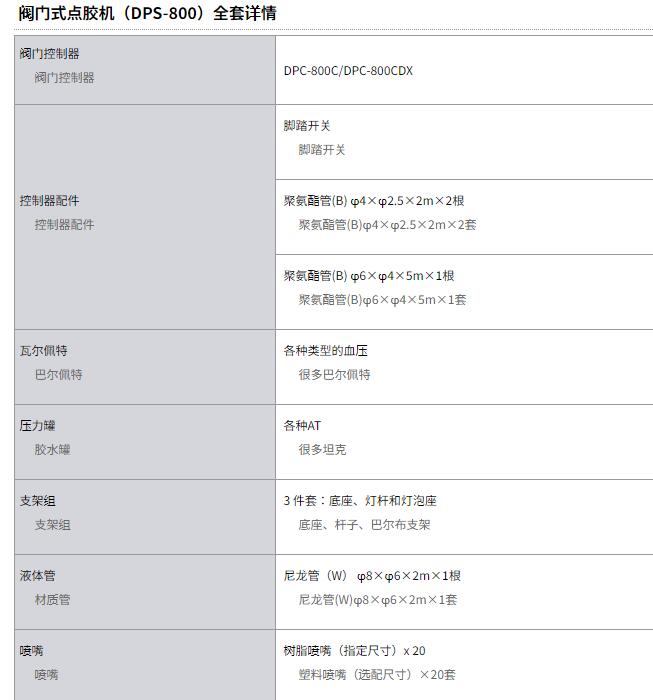This screenshot has height=700, width=653.
Task: Click the 很多坦克 sub-text
Action: tap(322, 450)
